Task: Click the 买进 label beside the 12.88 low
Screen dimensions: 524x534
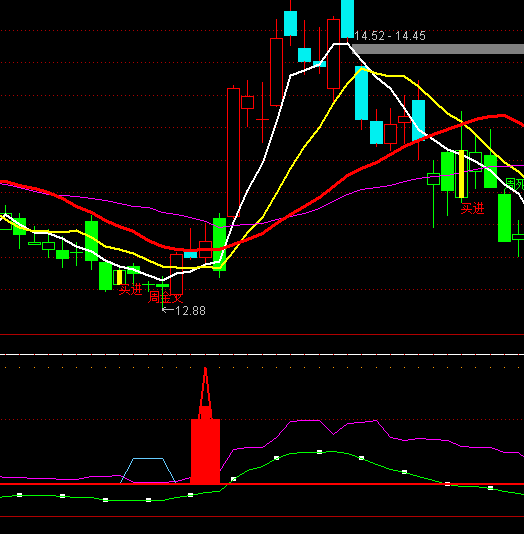Action: click(130, 289)
